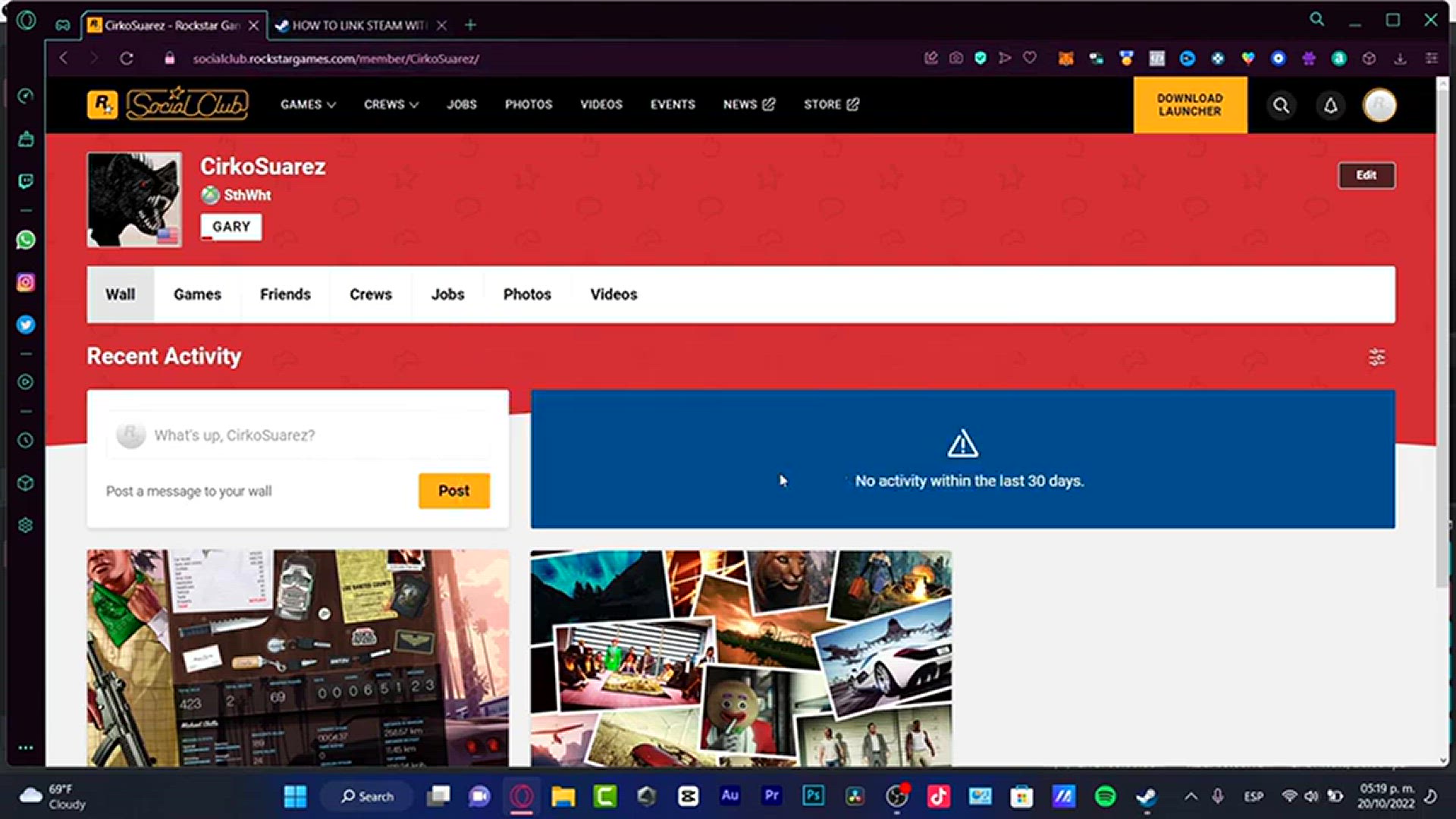Switch to the Friends tab

(x=285, y=294)
